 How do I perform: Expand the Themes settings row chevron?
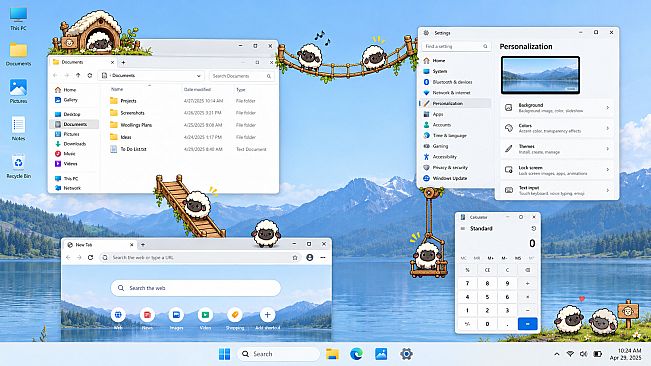607,149
